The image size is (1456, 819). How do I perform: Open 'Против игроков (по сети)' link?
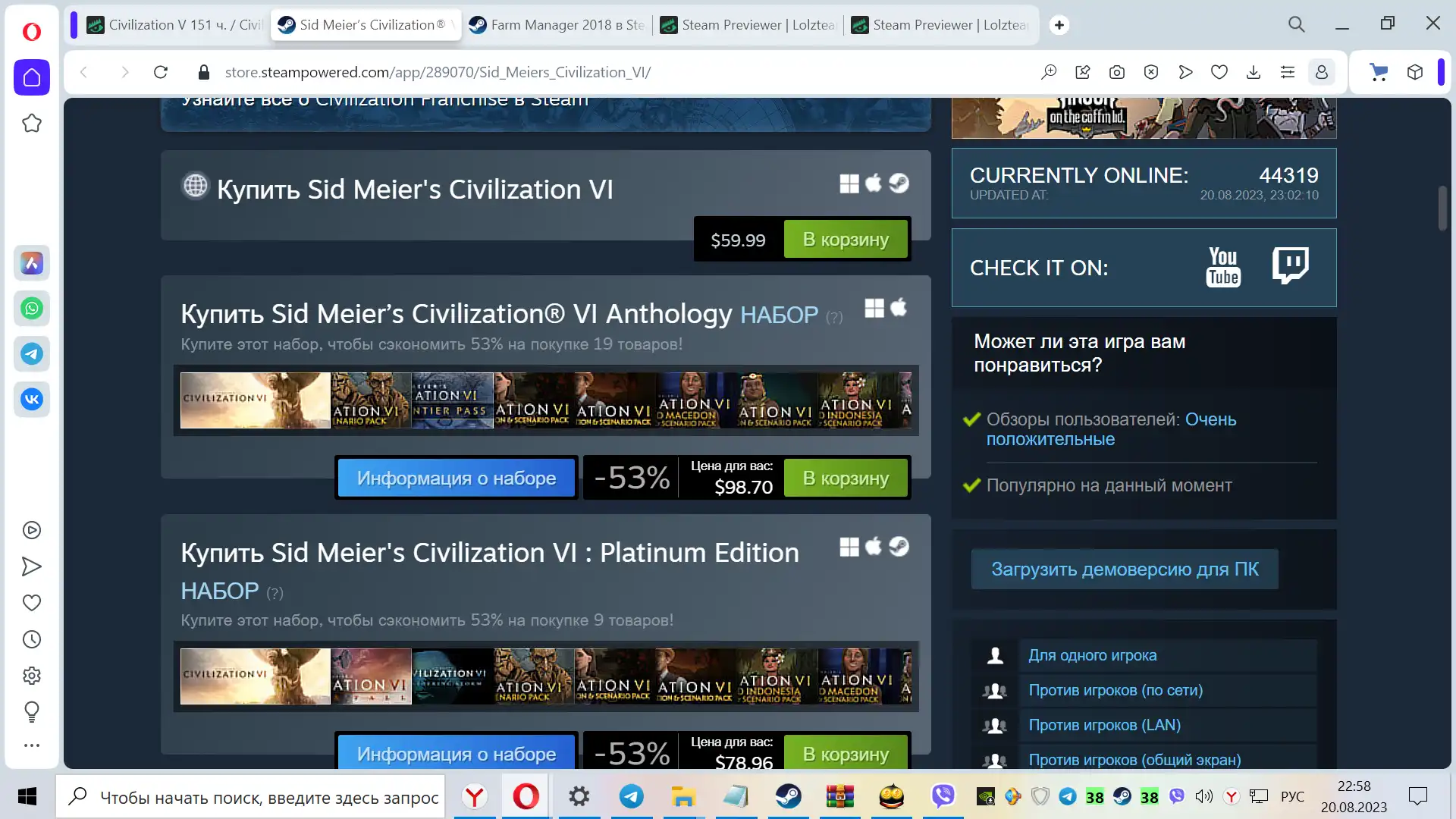click(1116, 690)
